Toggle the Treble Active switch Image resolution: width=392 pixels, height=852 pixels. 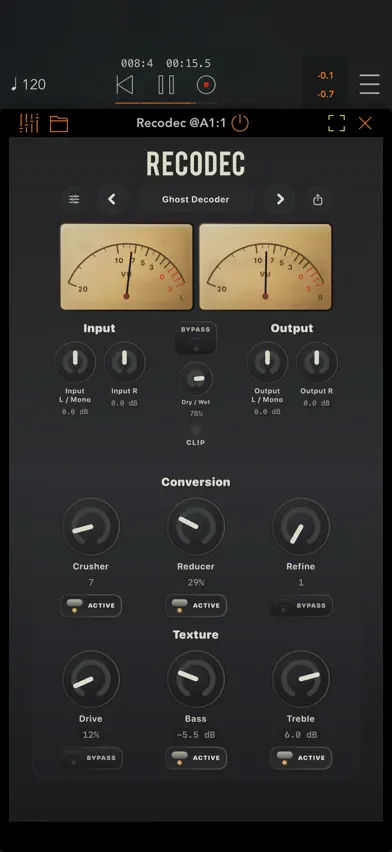click(x=301, y=758)
